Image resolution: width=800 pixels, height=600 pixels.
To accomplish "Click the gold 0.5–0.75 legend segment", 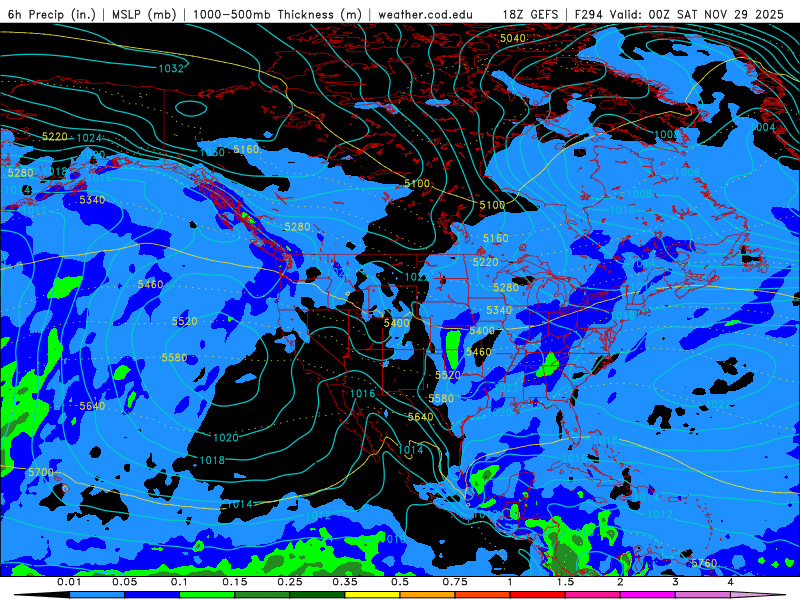I will (x=428, y=595).
